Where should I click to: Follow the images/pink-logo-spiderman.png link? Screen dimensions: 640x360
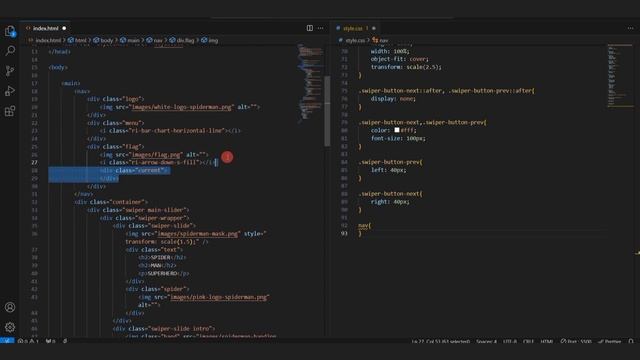click(x=219, y=297)
